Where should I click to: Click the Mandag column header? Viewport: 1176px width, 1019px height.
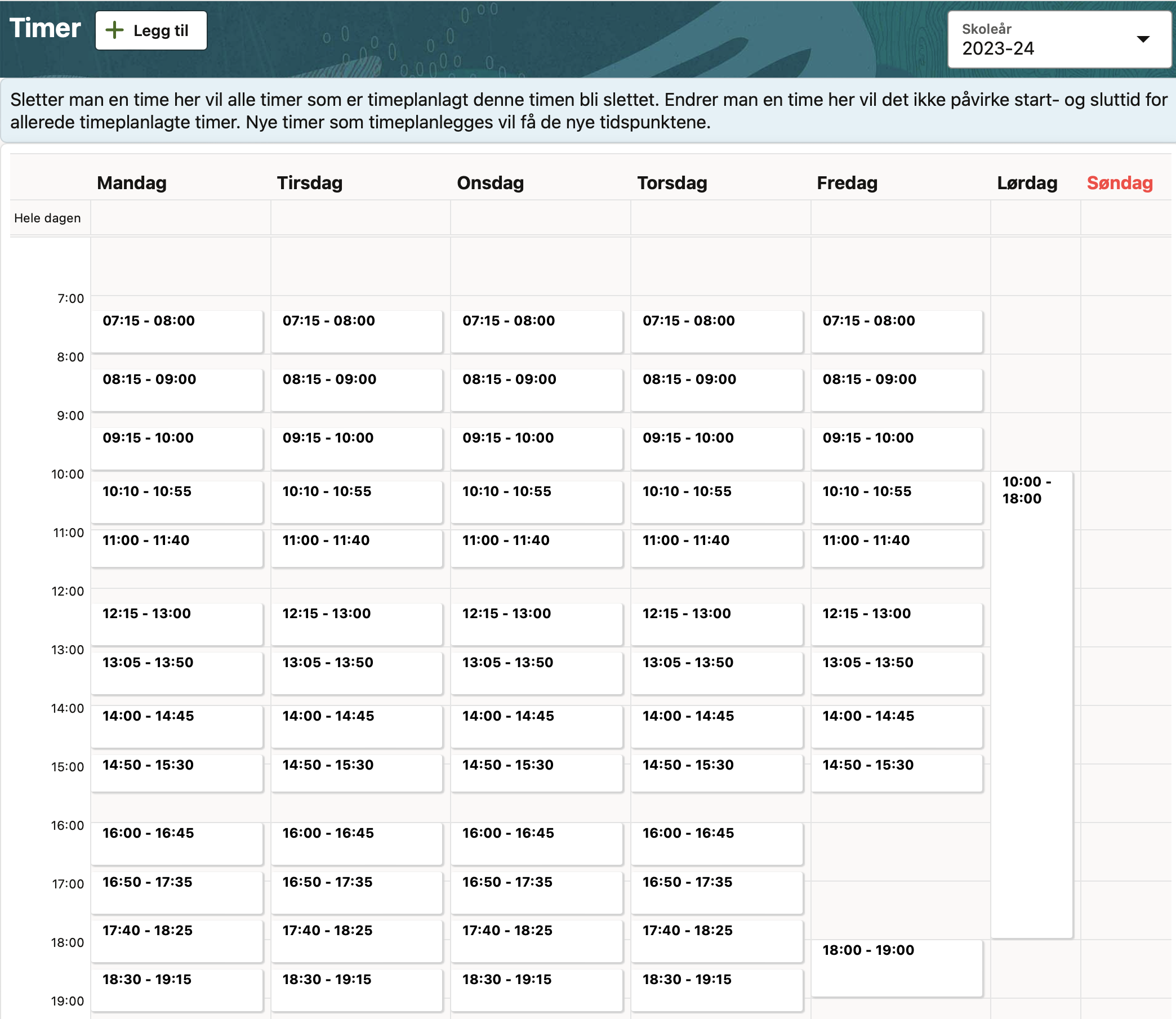(131, 183)
